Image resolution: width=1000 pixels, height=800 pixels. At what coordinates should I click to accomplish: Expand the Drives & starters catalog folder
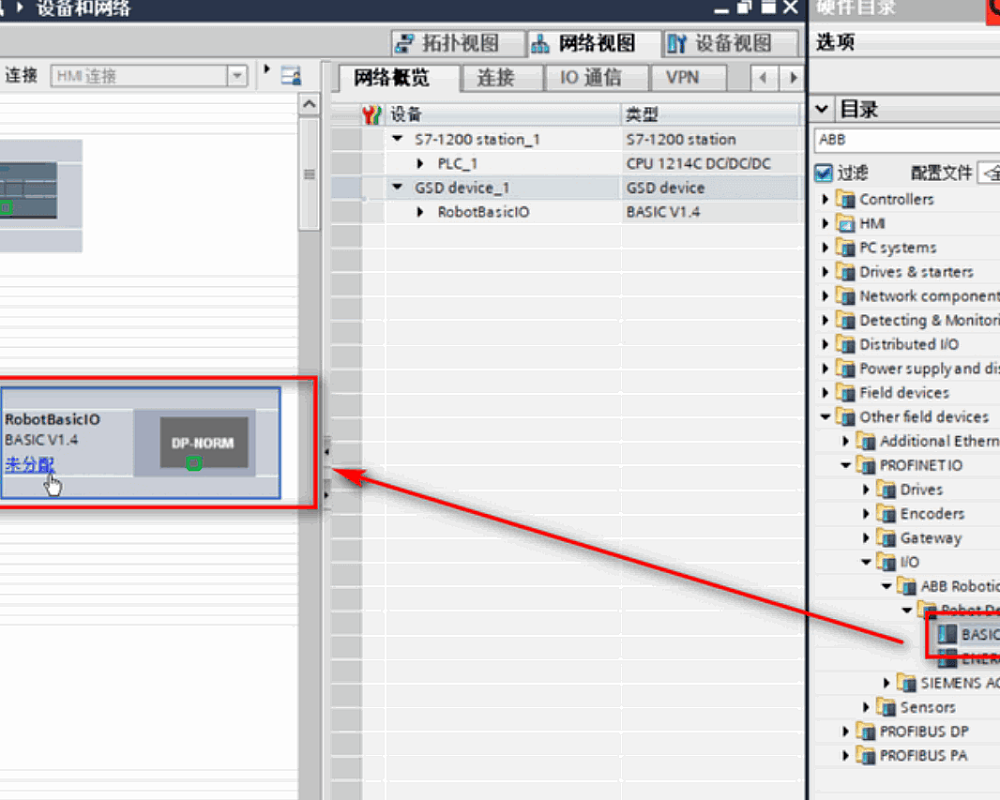pos(826,272)
